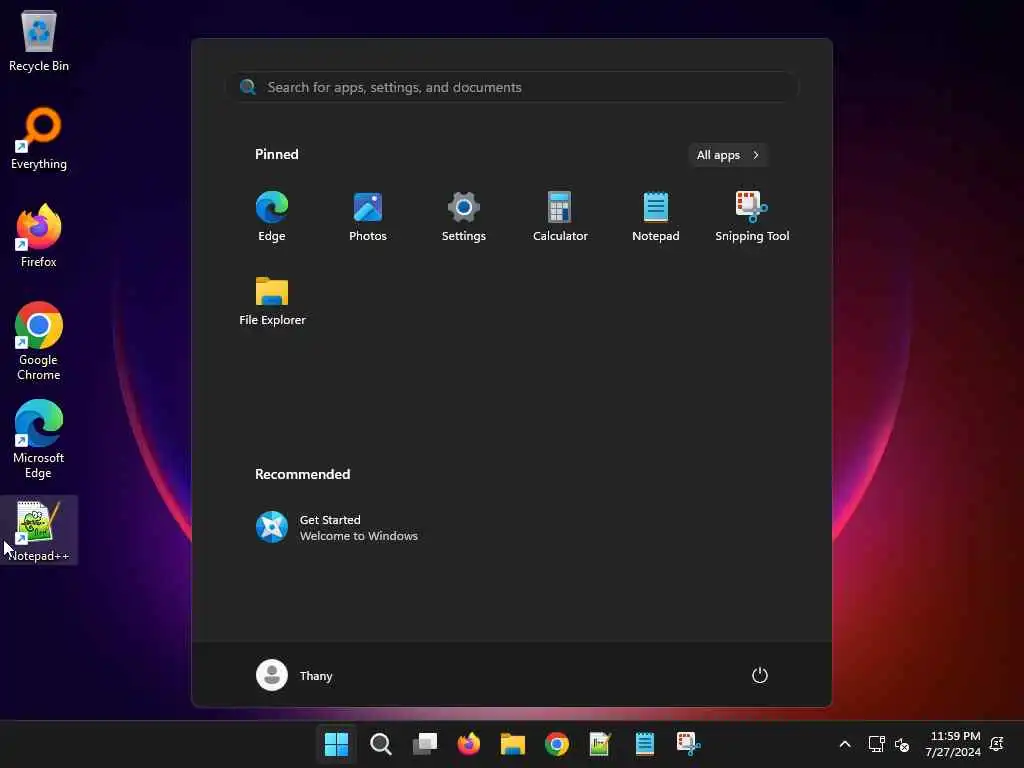Open Notepad from the taskbar

(645, 744)
